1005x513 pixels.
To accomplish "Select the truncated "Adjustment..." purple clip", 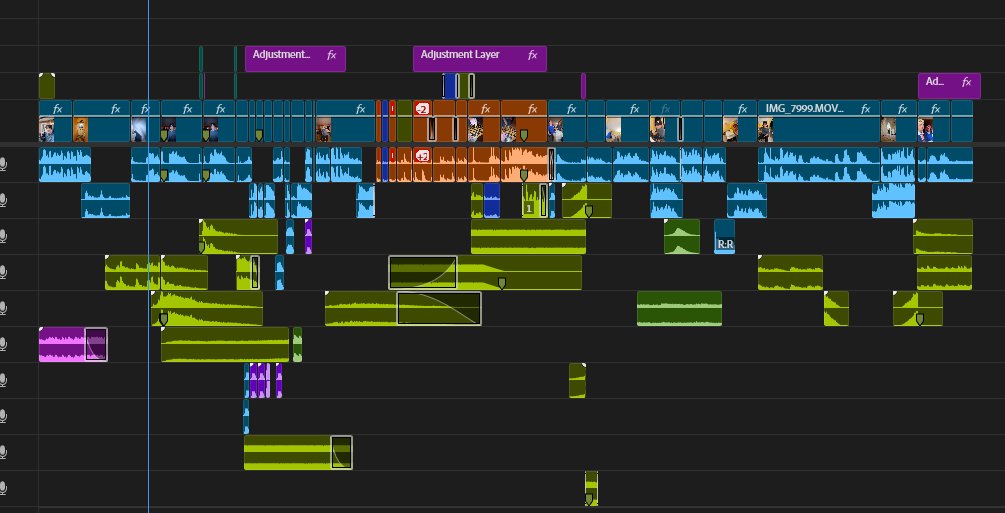I will tap(295, 58).
